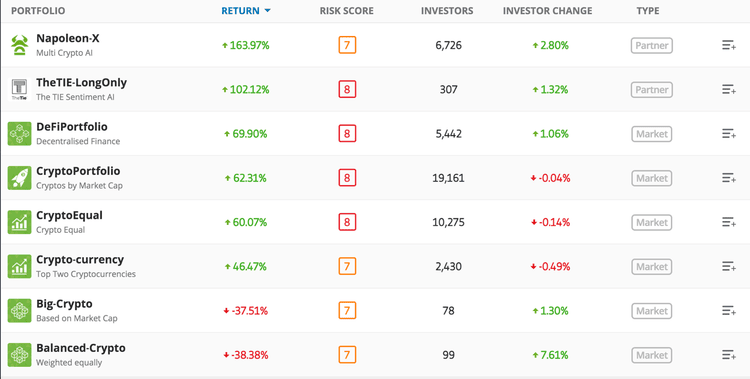The width and height of the screenshot is (750, 379).
Task: Click Partner tag in TheTIE-LongOnly row
Action: click(651, 89)
